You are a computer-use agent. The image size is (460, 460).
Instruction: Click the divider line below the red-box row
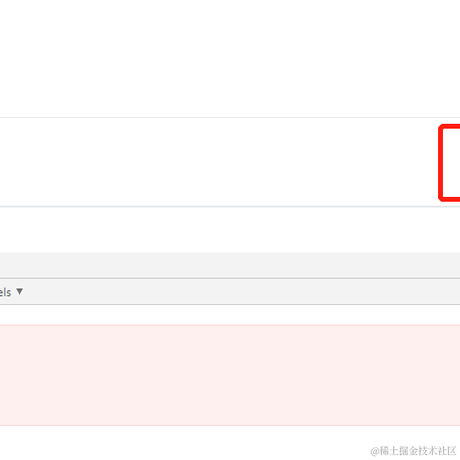click(x=230, y=207)
